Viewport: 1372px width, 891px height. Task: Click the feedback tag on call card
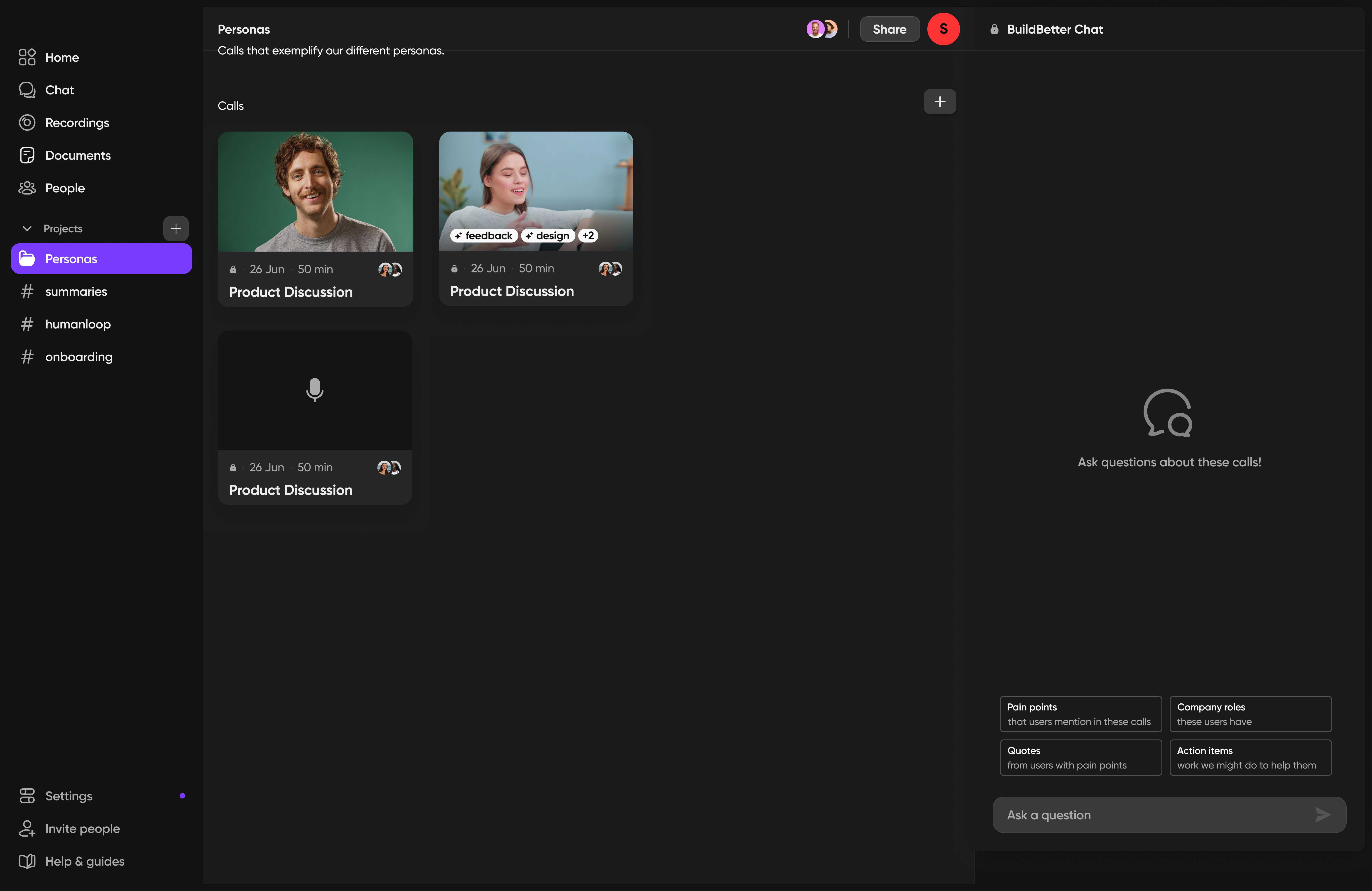484,236
